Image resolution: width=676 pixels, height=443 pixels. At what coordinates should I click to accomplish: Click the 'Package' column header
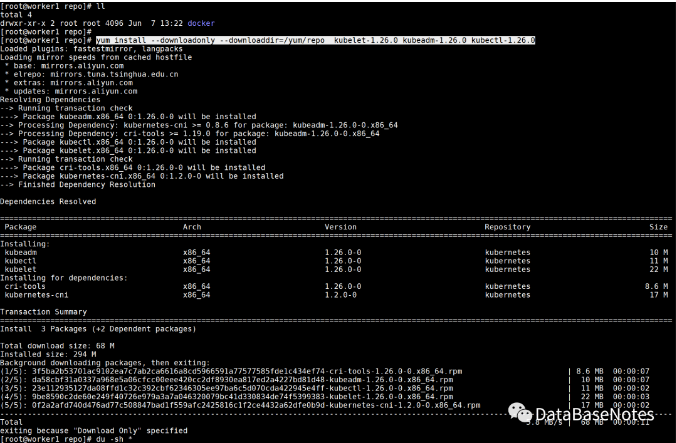pyautogui.click(x=20, y=227)
